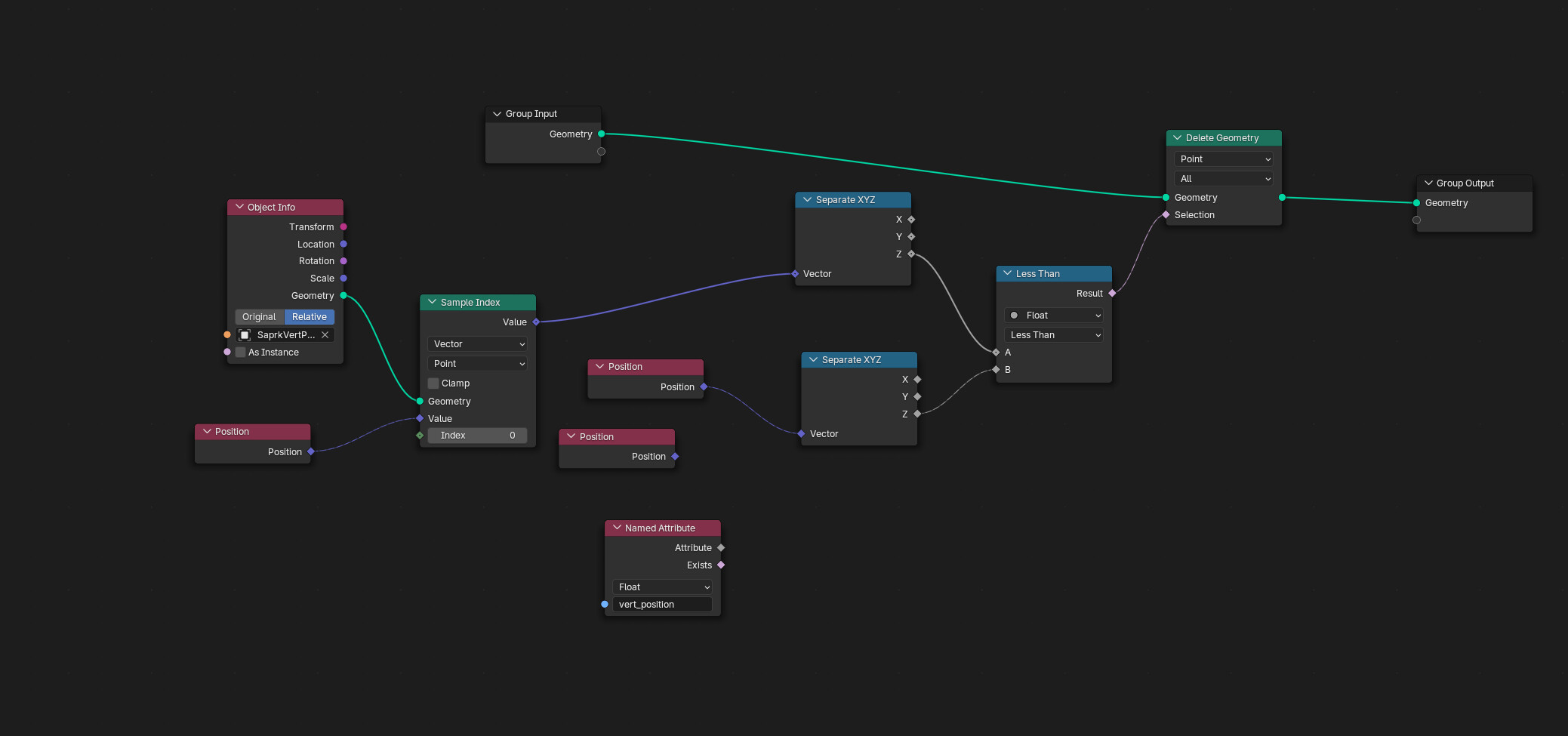Click the object icon beside SaprkVertP field
The width and height of the screenshot is (1568, 736).
point(245,335)
